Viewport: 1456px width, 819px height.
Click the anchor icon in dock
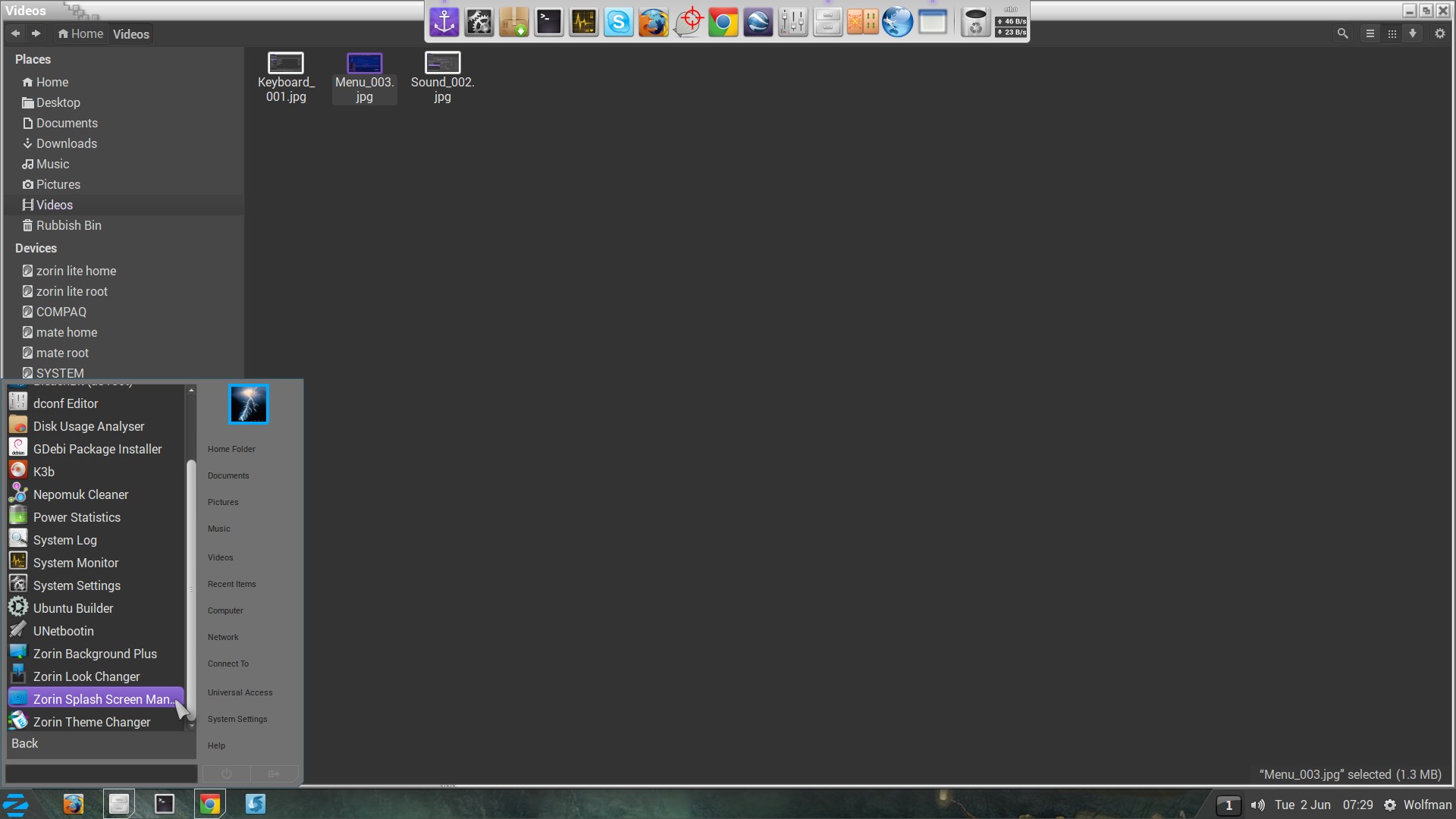pos(444,23)
